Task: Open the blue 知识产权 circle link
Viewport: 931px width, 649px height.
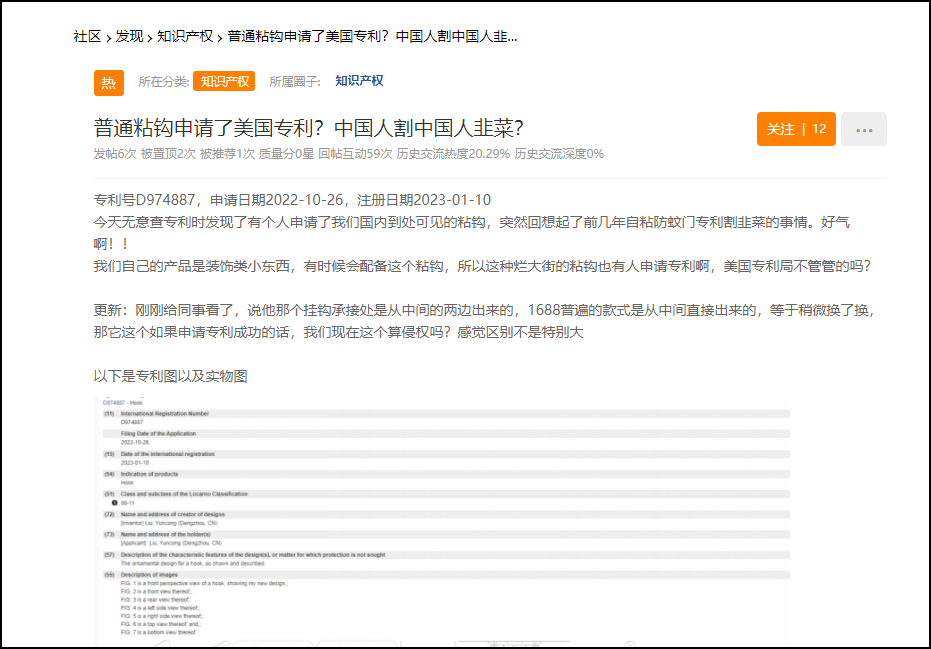Action: pyautogui.click(x=359, y=81)
